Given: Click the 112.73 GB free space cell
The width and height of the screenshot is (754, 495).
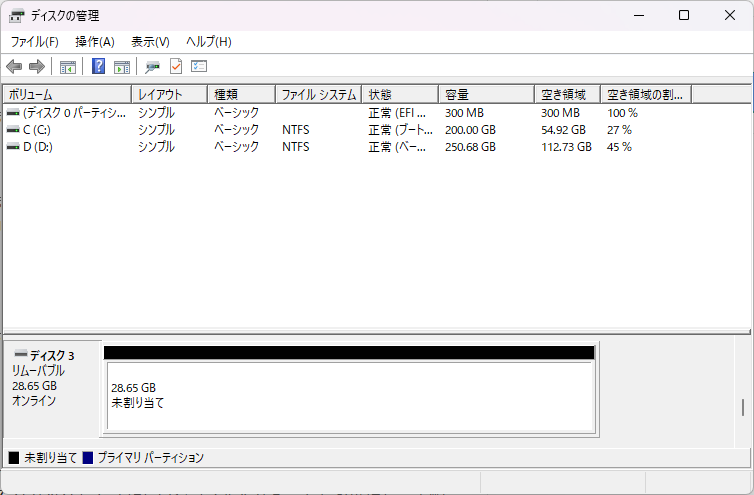Looking at the screenshot, I should coord(566,147).
